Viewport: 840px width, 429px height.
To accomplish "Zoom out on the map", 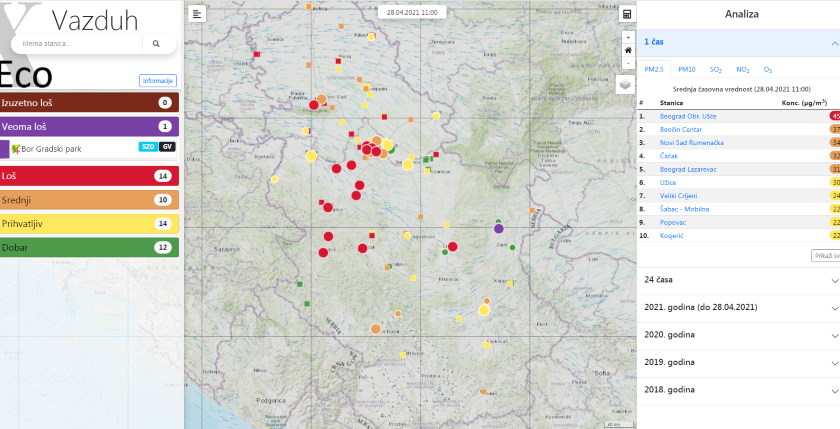I will pos(627,62).
